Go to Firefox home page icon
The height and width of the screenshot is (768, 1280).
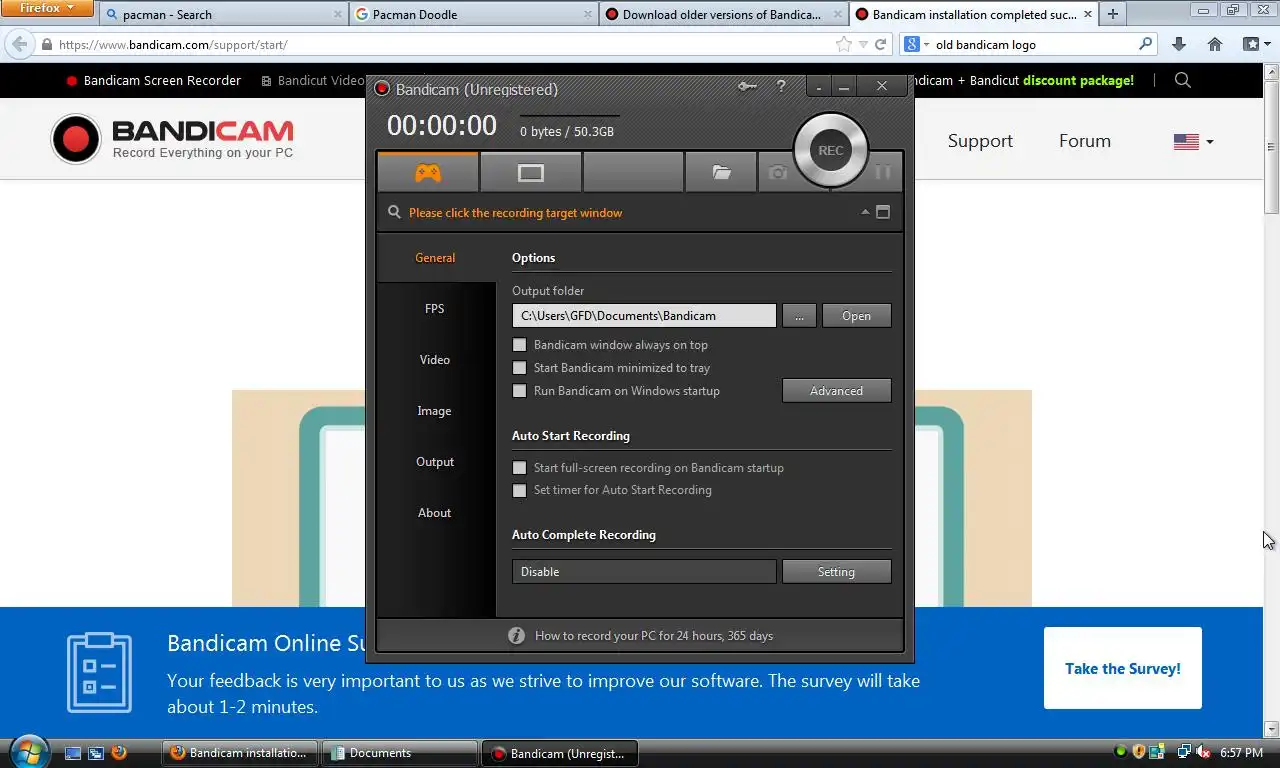1215,44
